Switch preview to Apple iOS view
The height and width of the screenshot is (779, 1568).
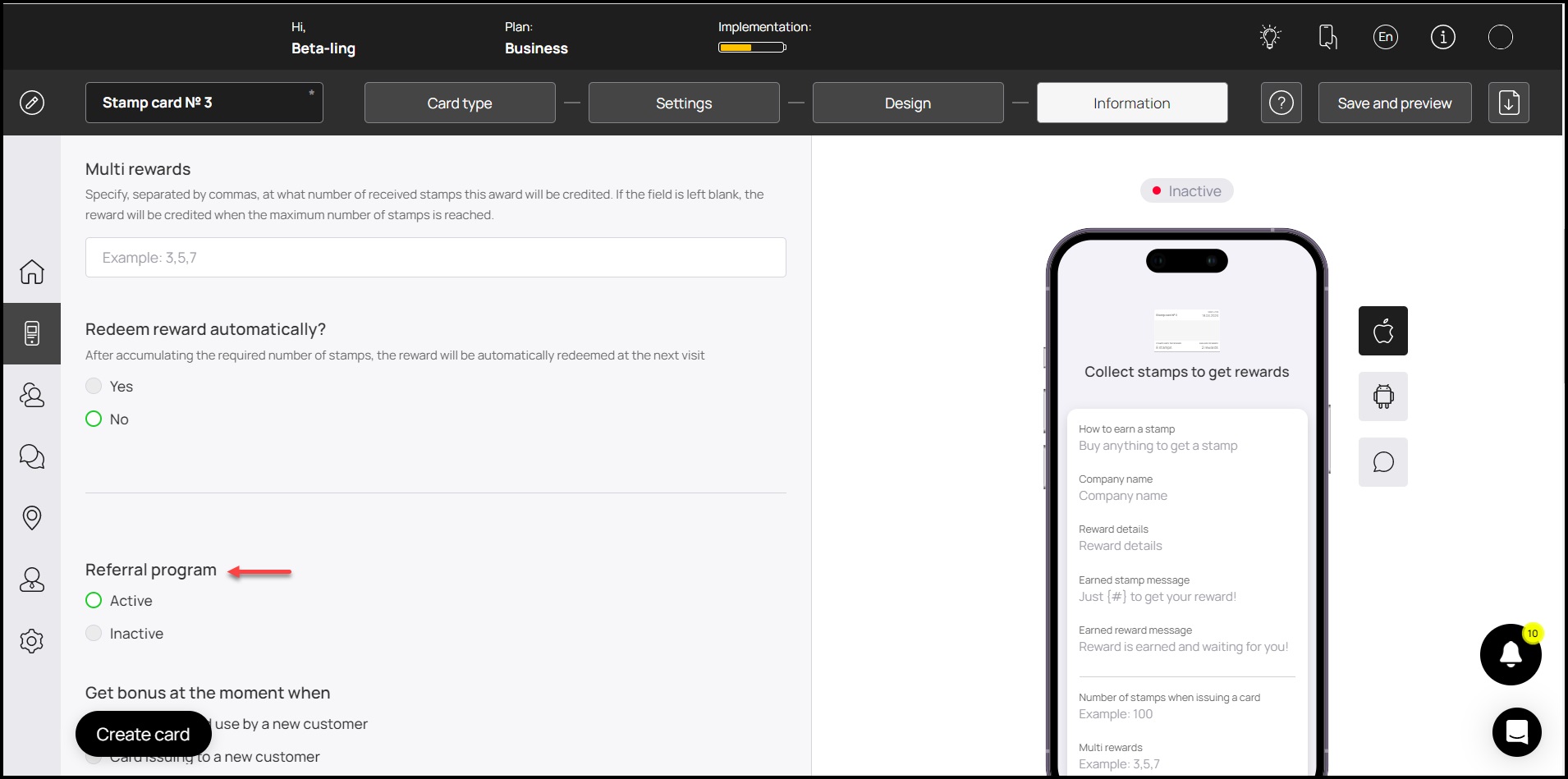click(1383, 331)
